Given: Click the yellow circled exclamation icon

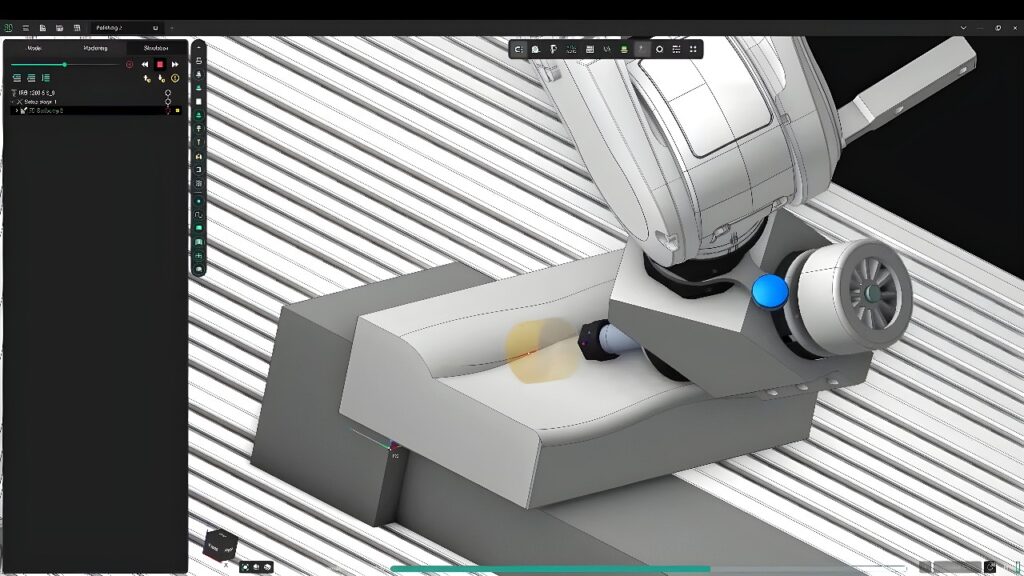Looking at the screenshot, I should [x=175, y=78].
